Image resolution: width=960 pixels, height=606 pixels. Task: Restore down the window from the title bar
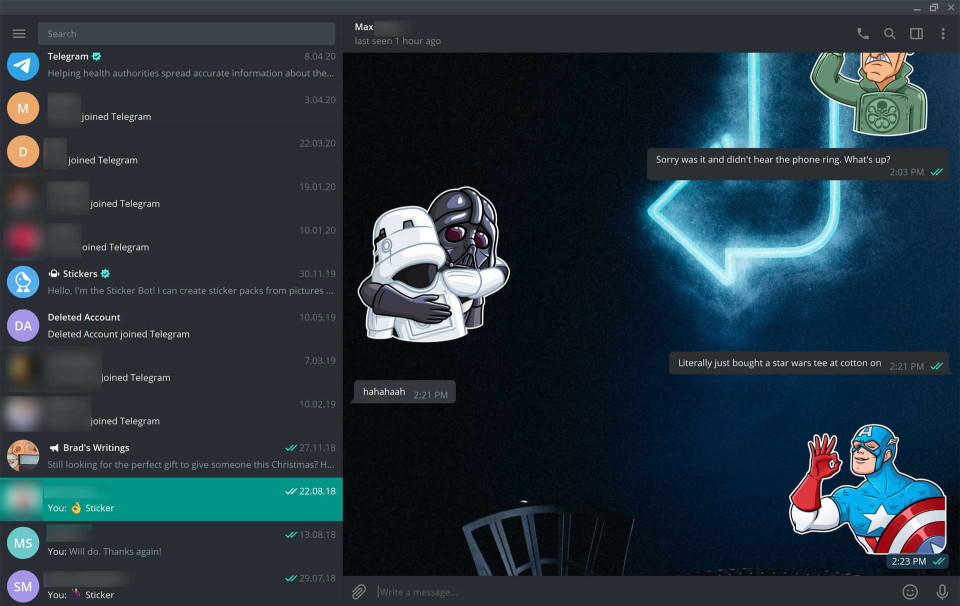pyautogui.click(x=933, y=7)
